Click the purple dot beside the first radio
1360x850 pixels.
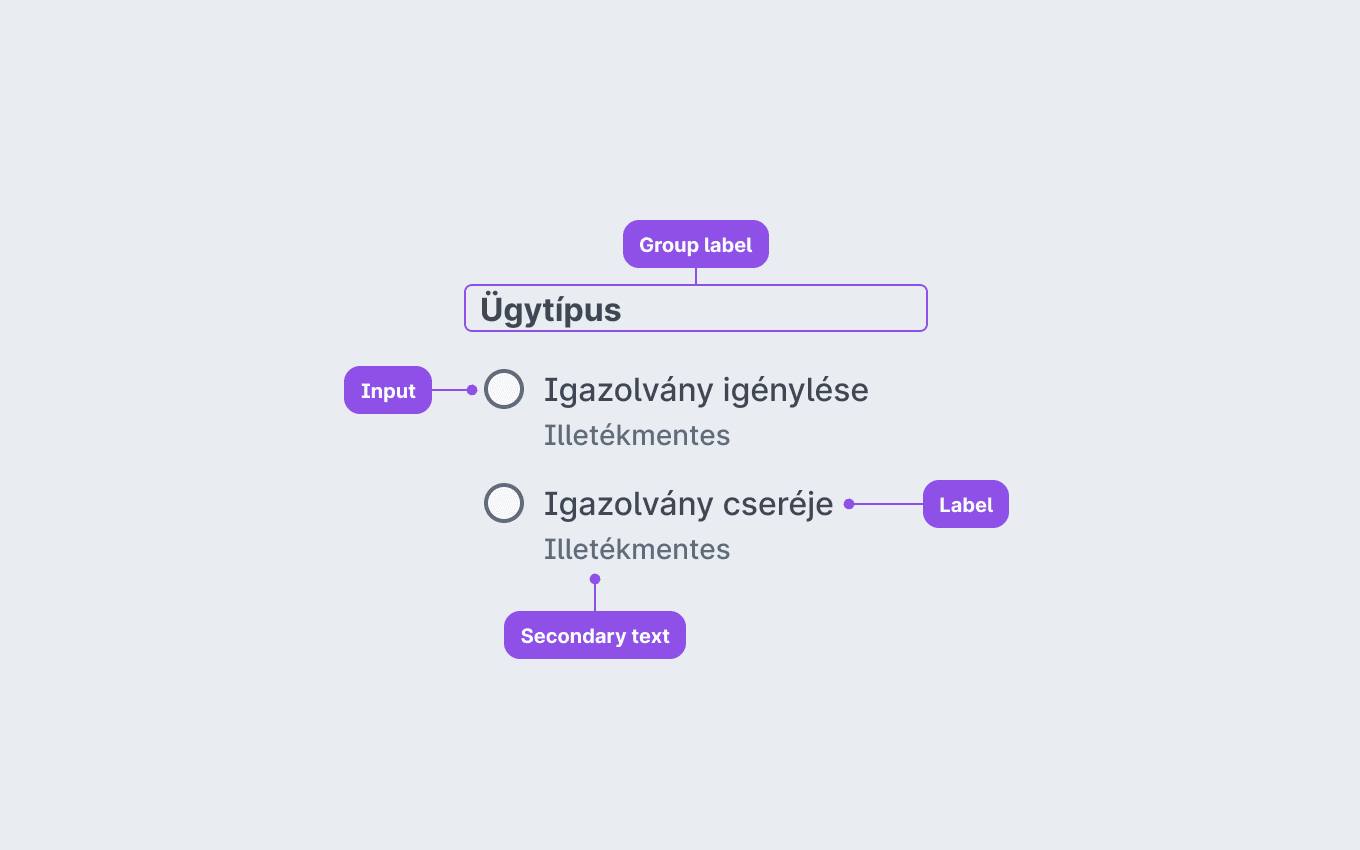[x=472, y=390]
